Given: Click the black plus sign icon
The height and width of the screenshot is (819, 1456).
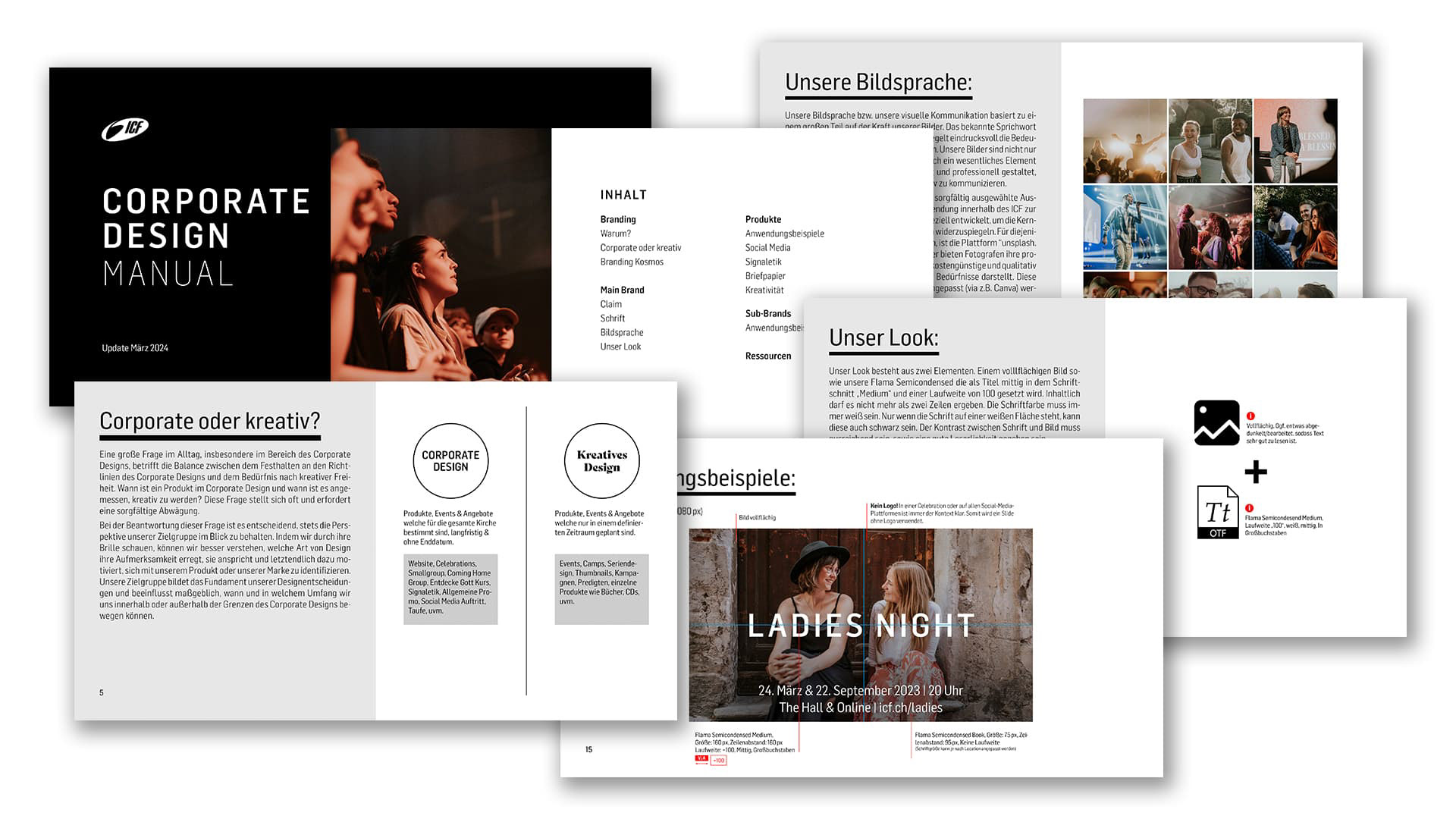Looking at the screenshot, I should tap(1256, 472).
